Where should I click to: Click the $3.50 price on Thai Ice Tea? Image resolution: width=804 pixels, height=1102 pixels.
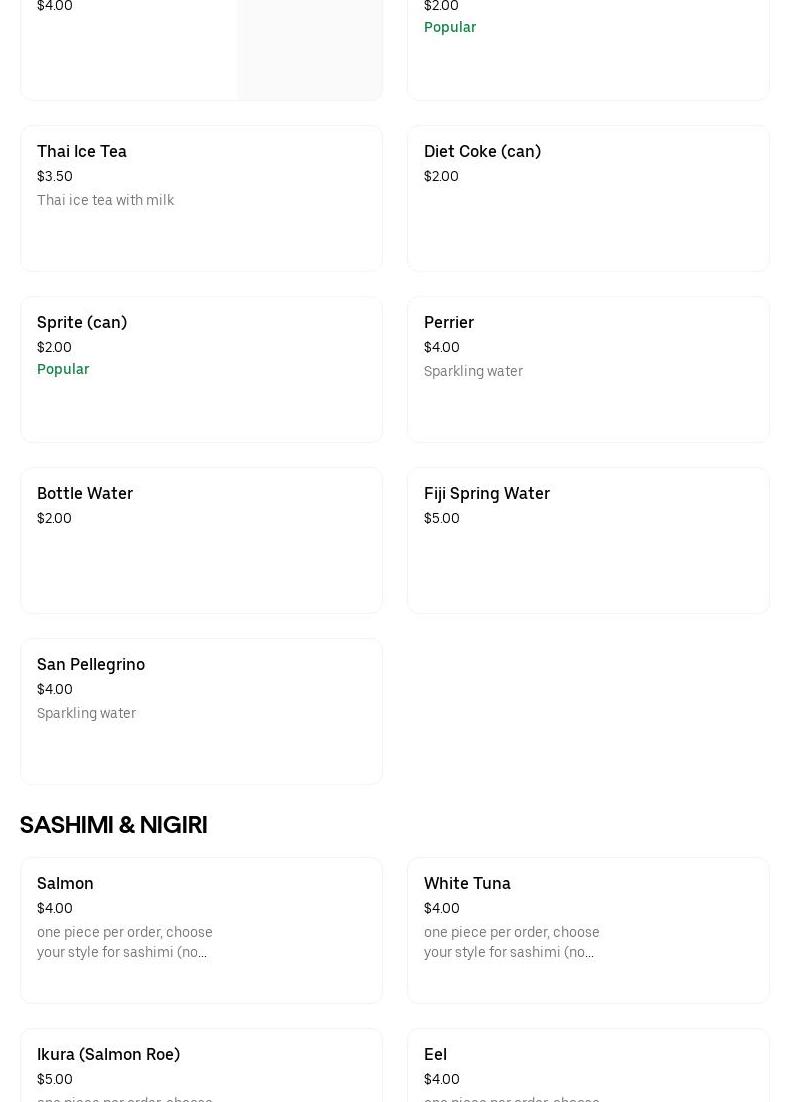(55, 176)
